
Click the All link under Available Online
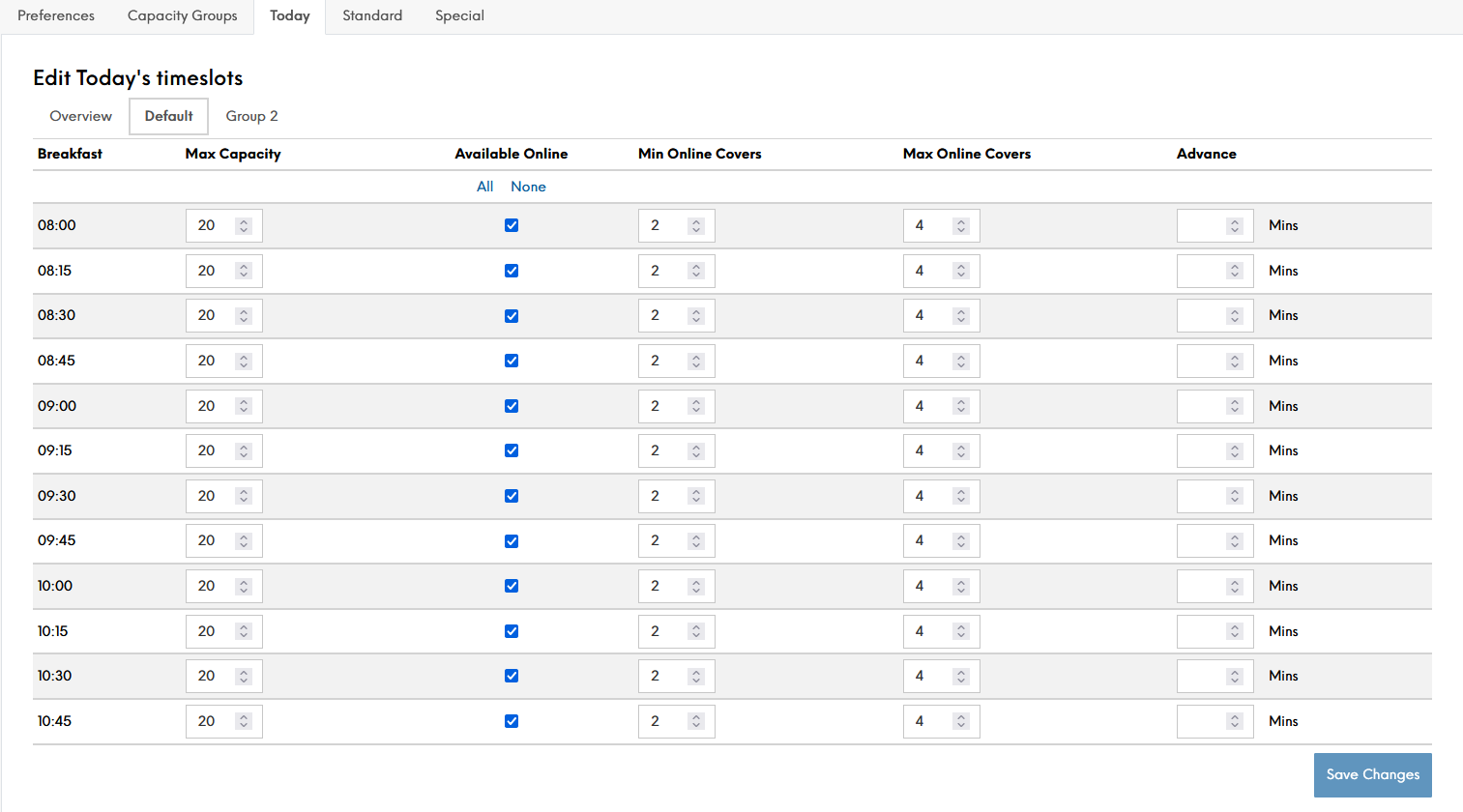485,187
